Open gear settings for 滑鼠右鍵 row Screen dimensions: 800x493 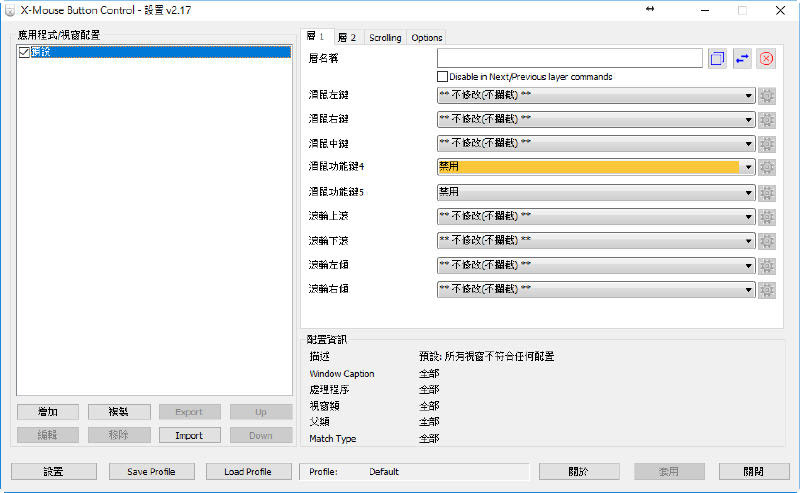pos(767,120)
